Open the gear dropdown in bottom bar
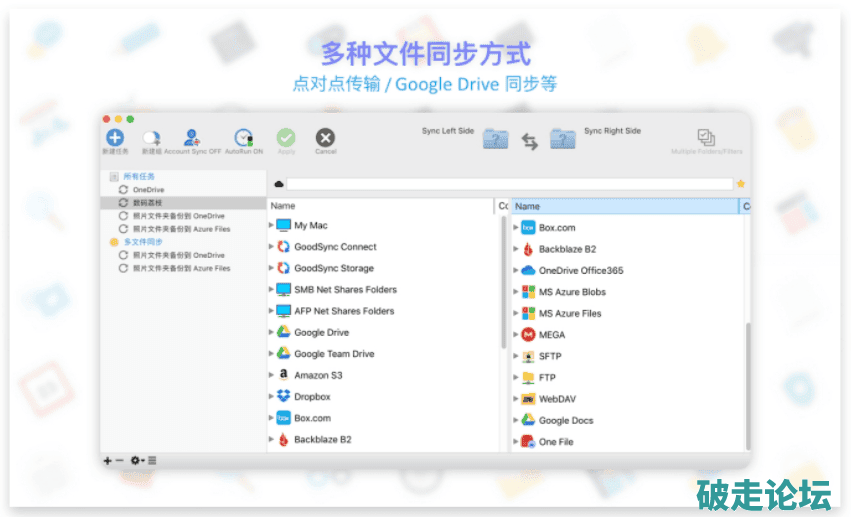This screenshot has height=517, width=851. [137, 460]
